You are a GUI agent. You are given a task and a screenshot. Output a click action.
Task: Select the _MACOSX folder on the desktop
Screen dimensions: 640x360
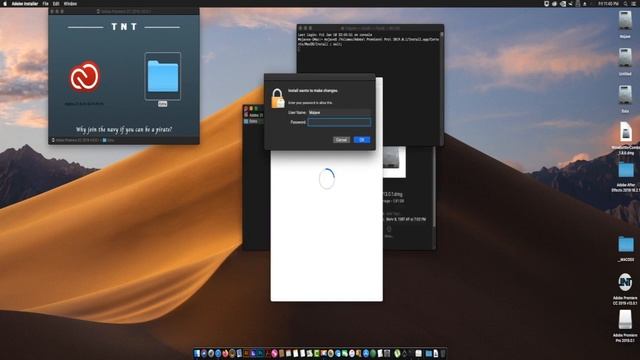(626, 244)
